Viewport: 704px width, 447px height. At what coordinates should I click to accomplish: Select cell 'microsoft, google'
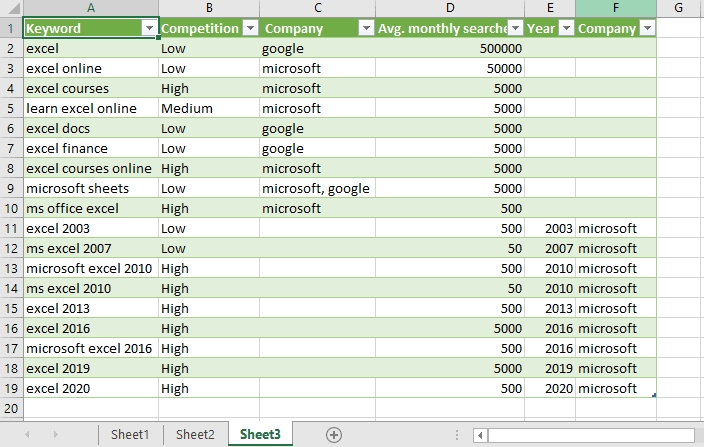(317, 188)
